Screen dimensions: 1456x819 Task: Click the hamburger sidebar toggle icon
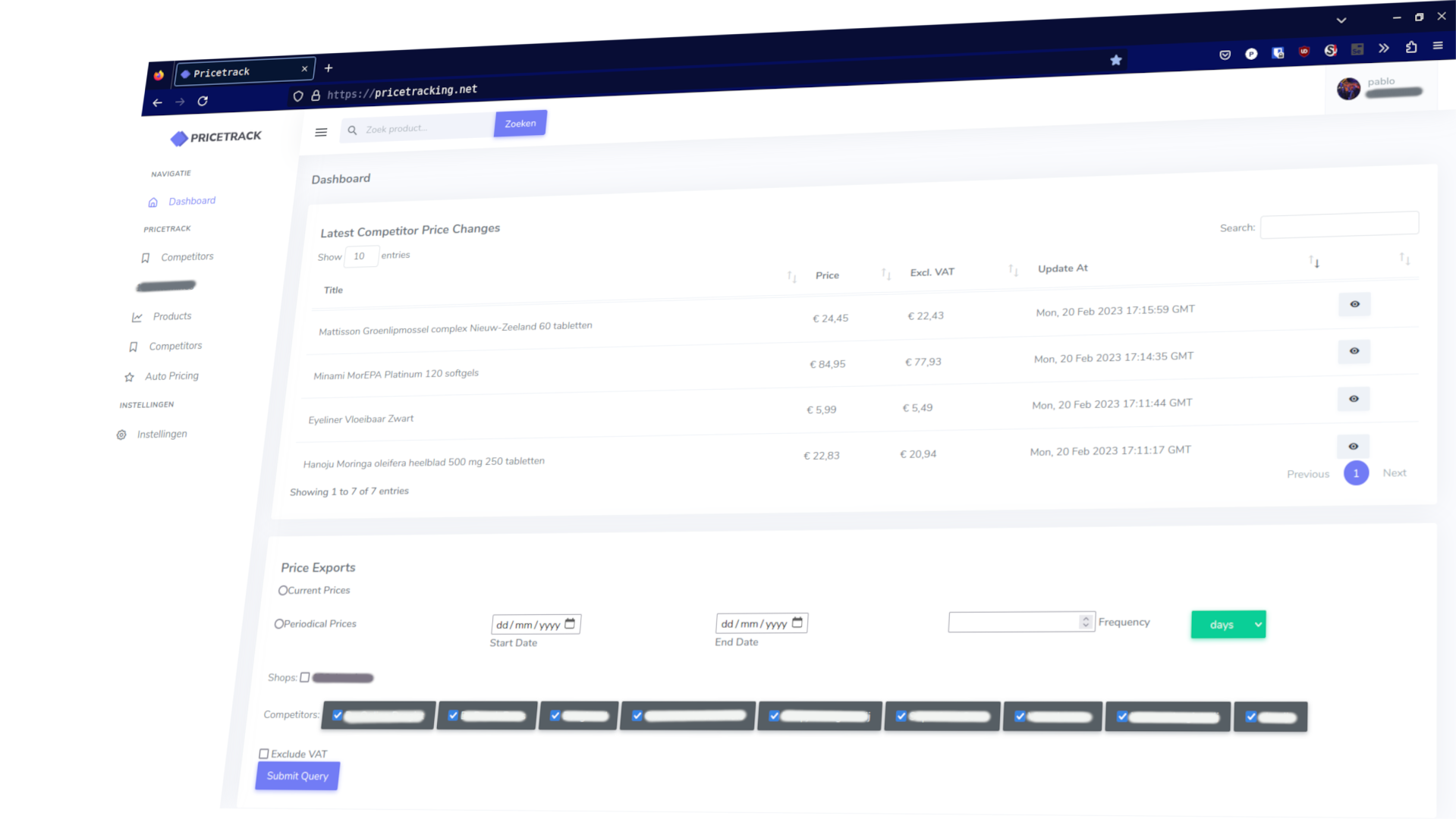[321, 133]
